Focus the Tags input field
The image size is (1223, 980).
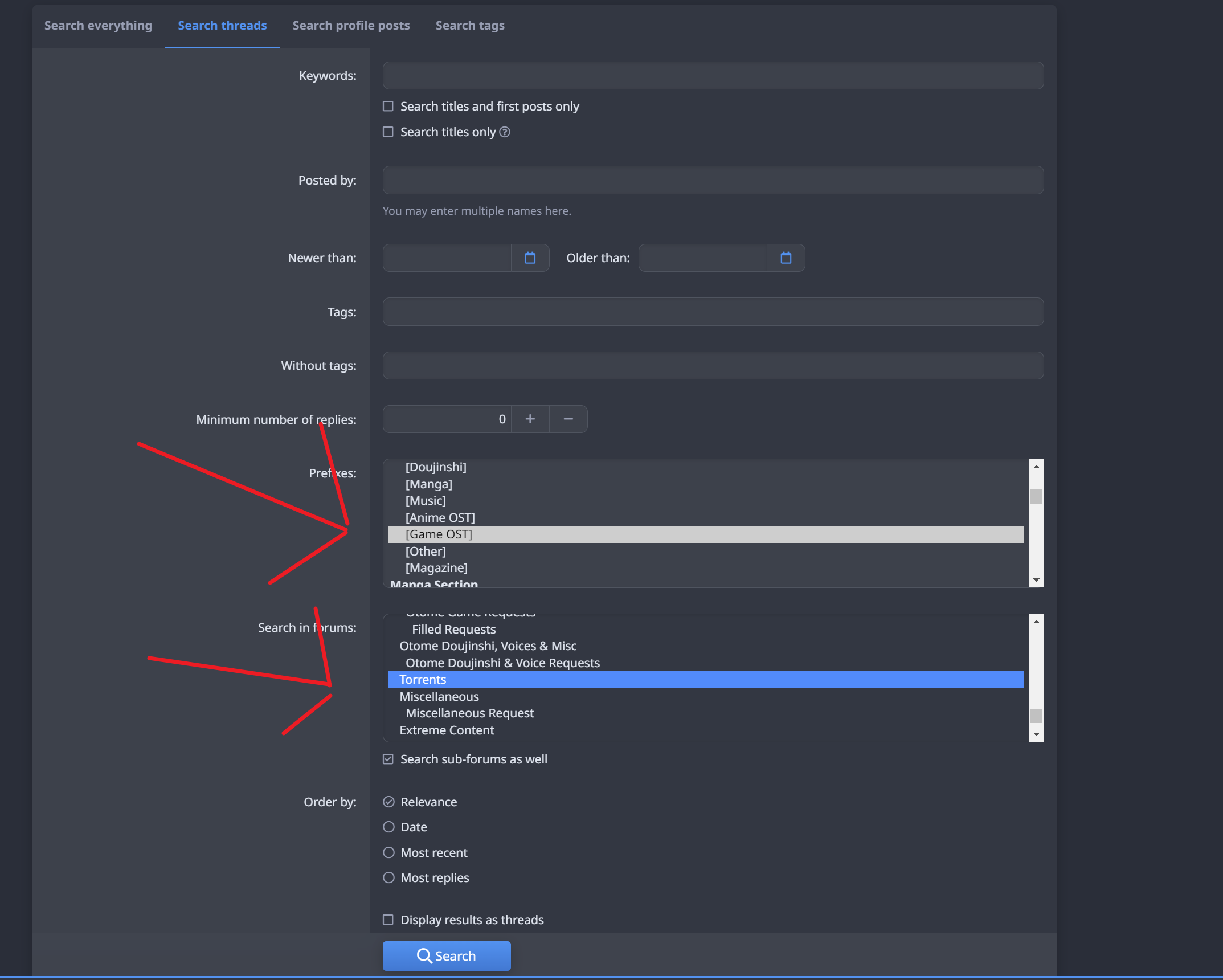713,312
